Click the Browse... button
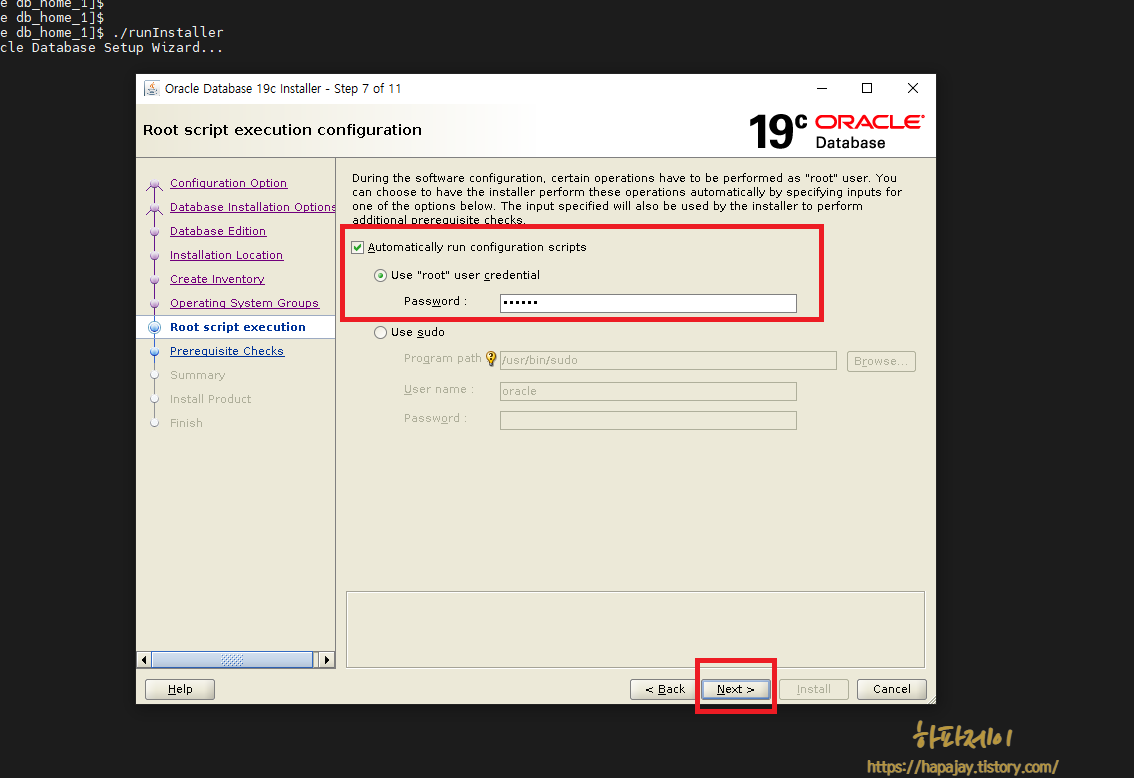 pos(881,361)
